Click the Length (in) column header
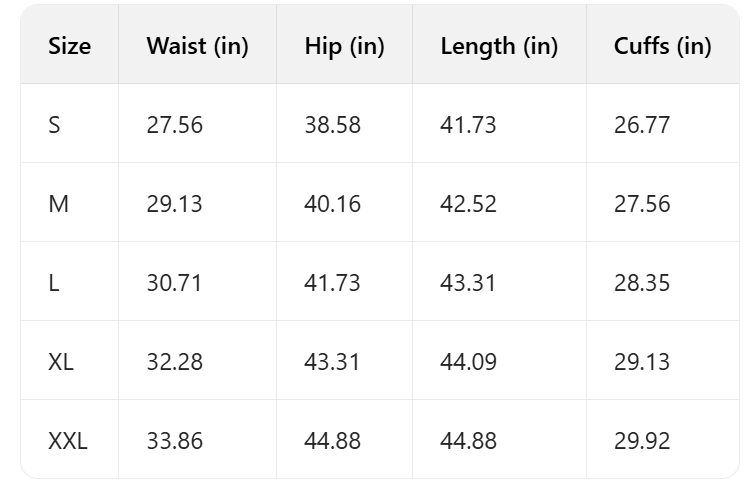Image resolution: width=752 pixels, height=483 pixels. 498,46
